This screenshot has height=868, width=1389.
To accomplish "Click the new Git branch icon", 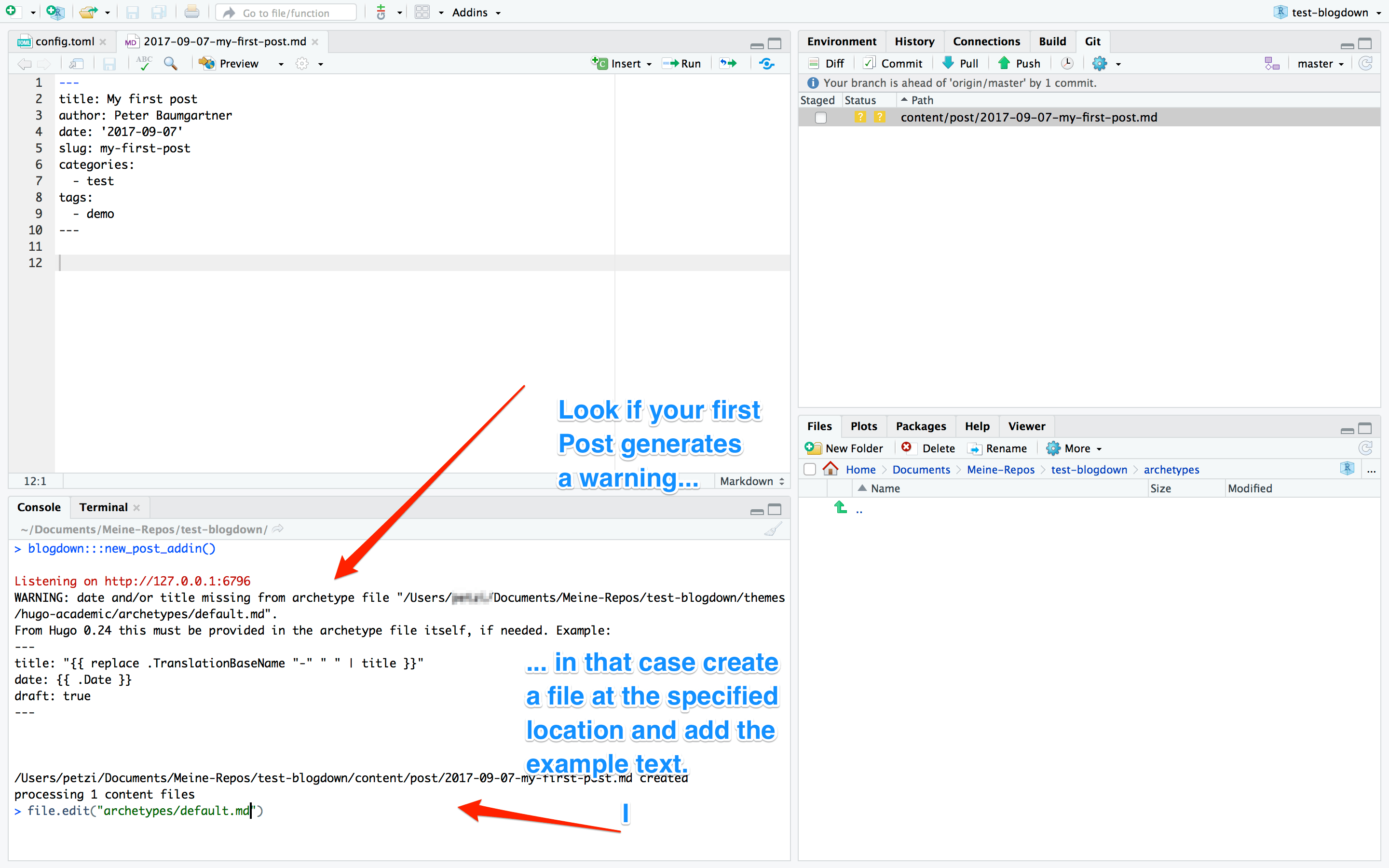I will (x=1271, y=63).
